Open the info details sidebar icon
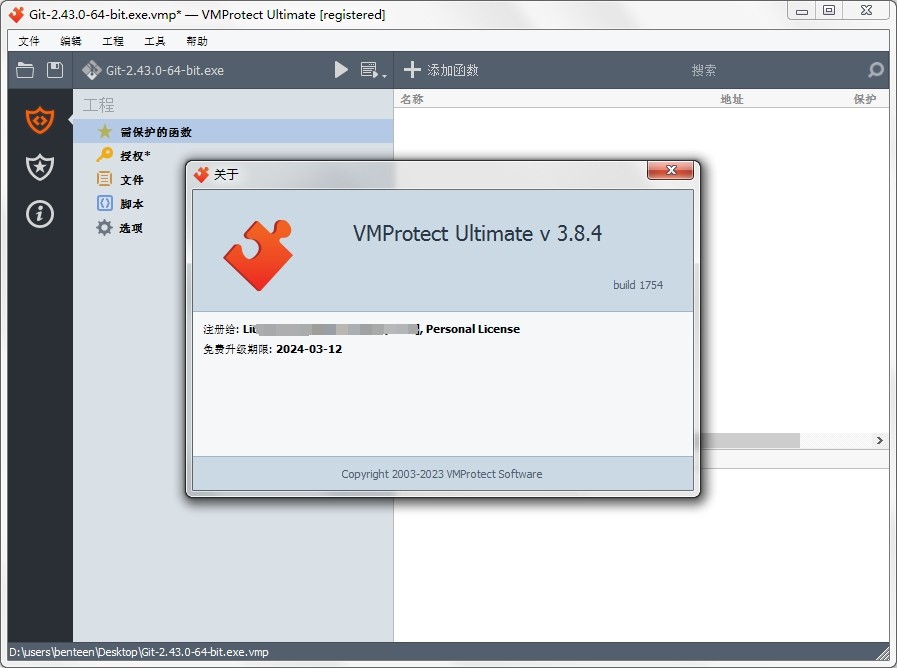The height and width of the screenshot is (668, 897). point(39,214)
